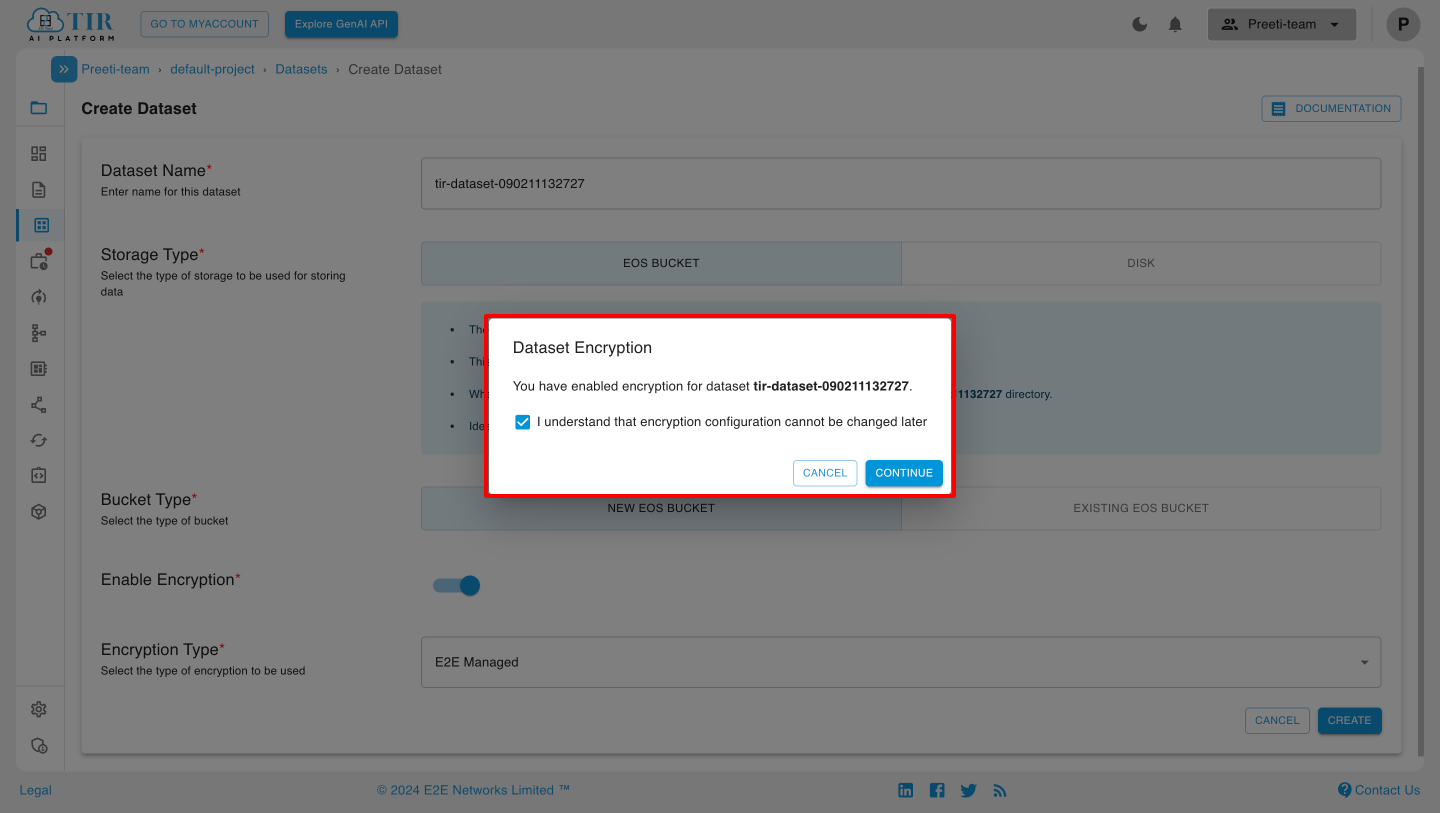
Task: Click CANCEL in the Dataset Encryption dialog
Action: click(825, 473)
